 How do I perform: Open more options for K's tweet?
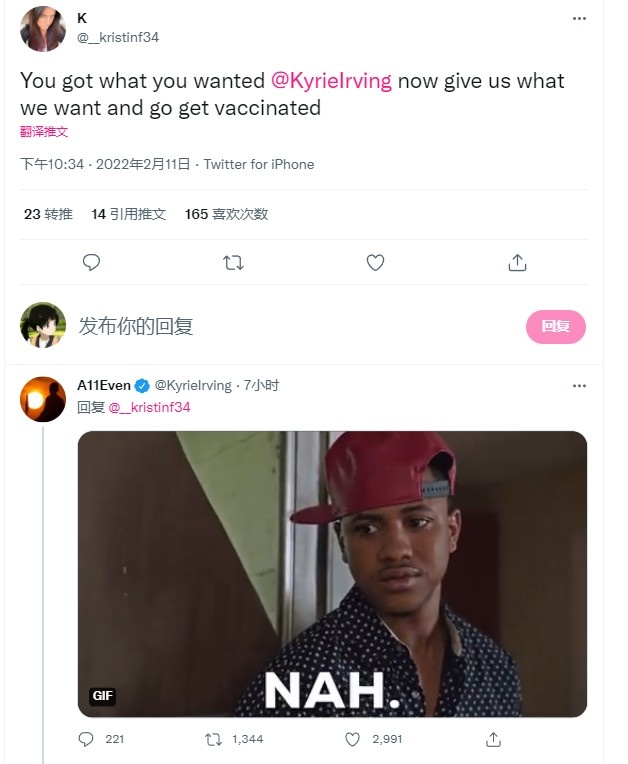[579, 18]
